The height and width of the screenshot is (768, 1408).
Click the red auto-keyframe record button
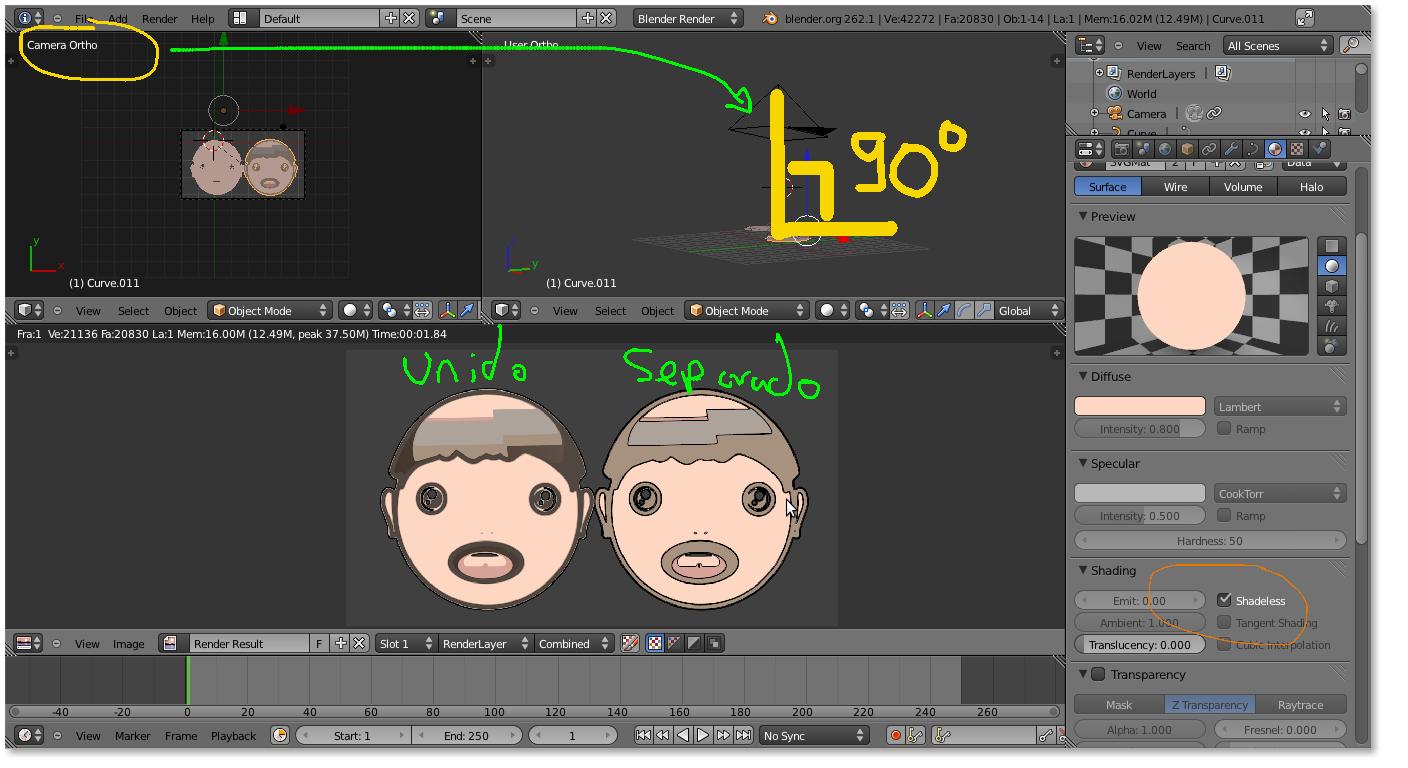[895, 735]
